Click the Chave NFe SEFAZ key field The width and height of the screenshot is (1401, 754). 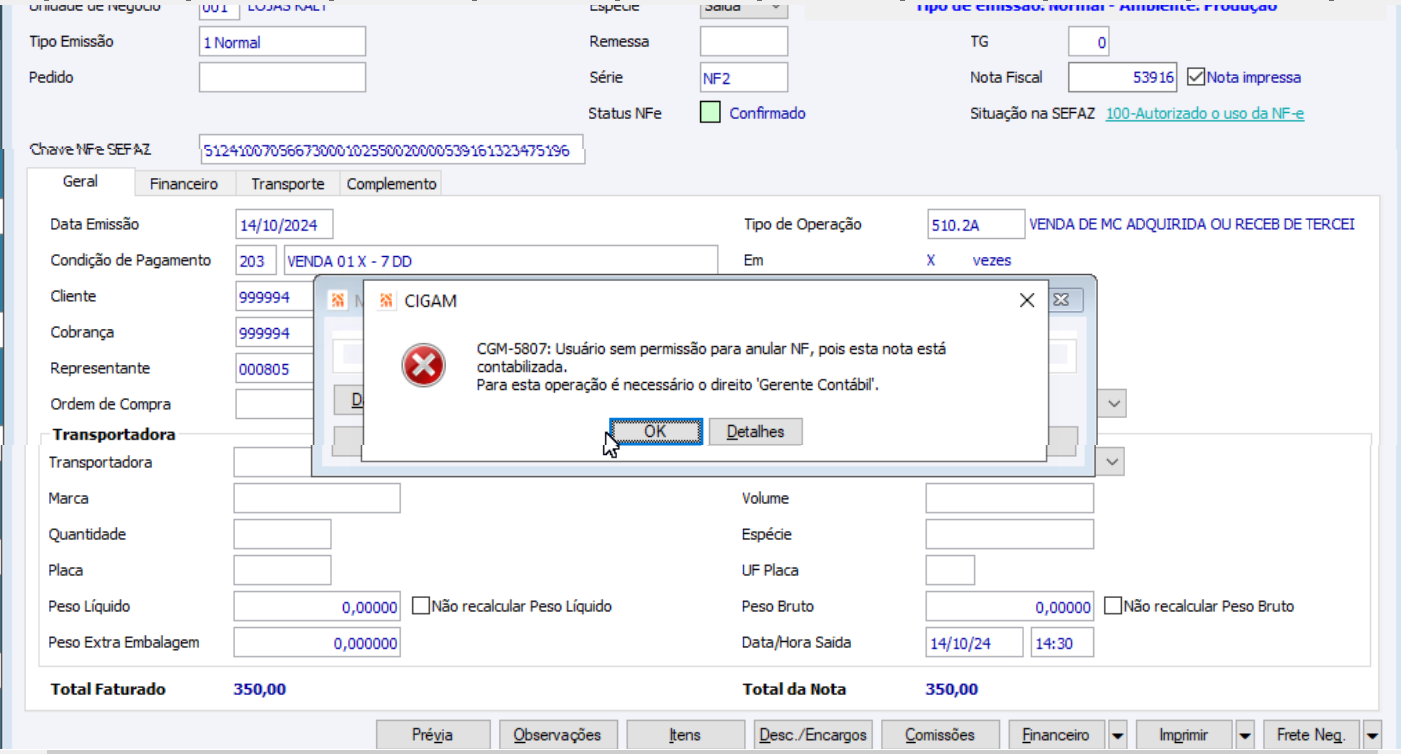tap(391, 149)
